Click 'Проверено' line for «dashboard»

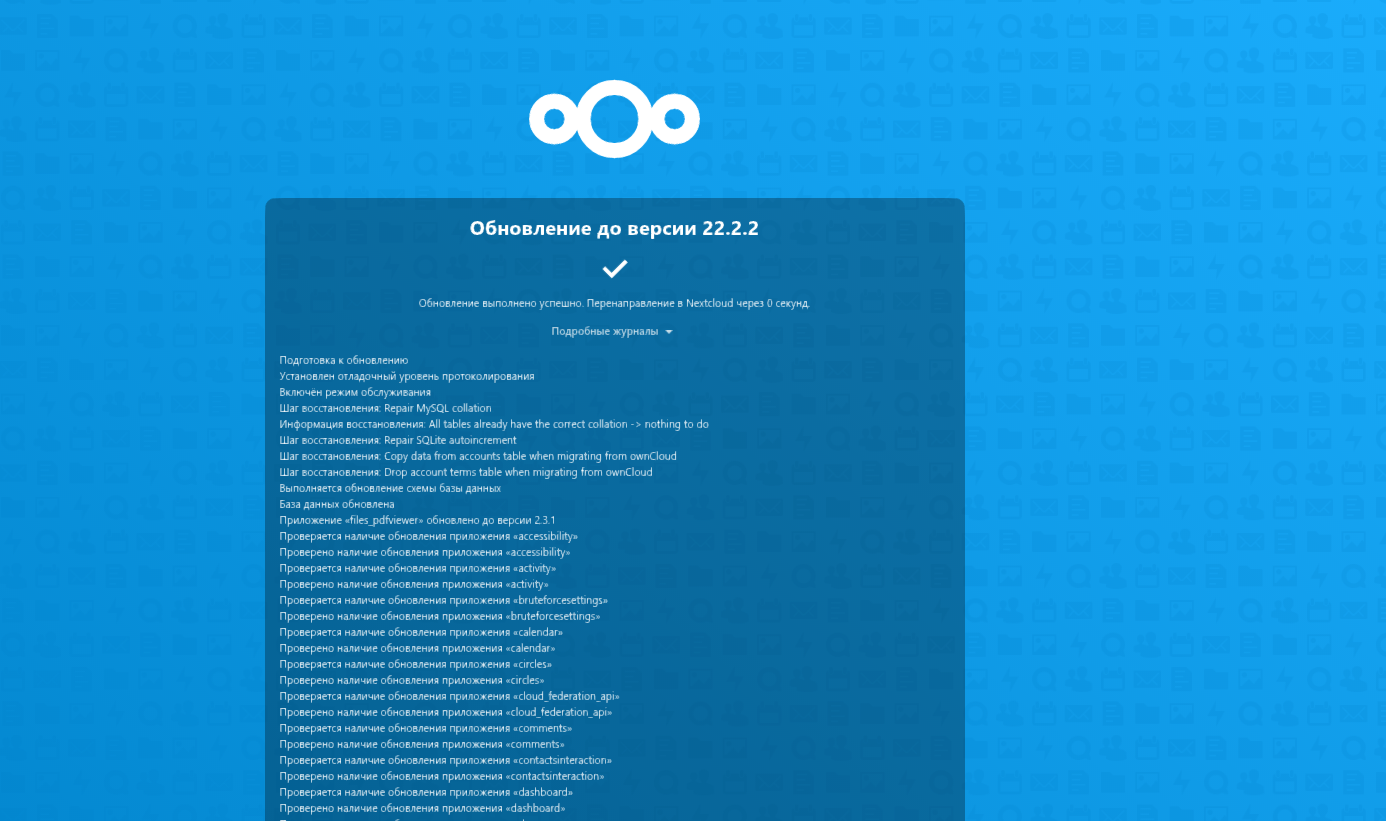pos(422,808)
